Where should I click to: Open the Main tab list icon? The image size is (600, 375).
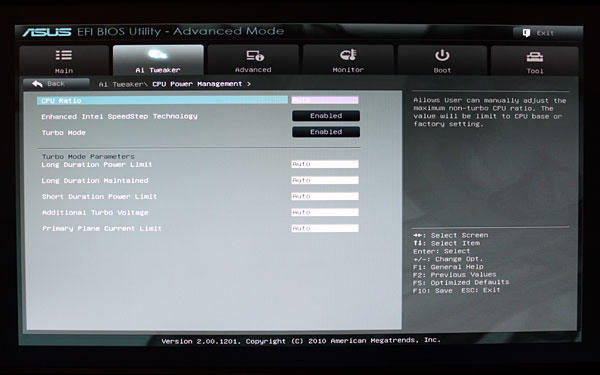64,55
